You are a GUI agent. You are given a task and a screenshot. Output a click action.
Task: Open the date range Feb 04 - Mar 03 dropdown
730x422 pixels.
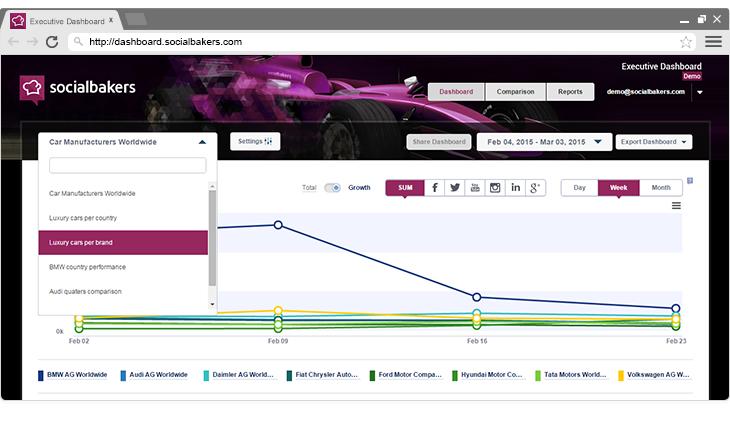(544, 142)
